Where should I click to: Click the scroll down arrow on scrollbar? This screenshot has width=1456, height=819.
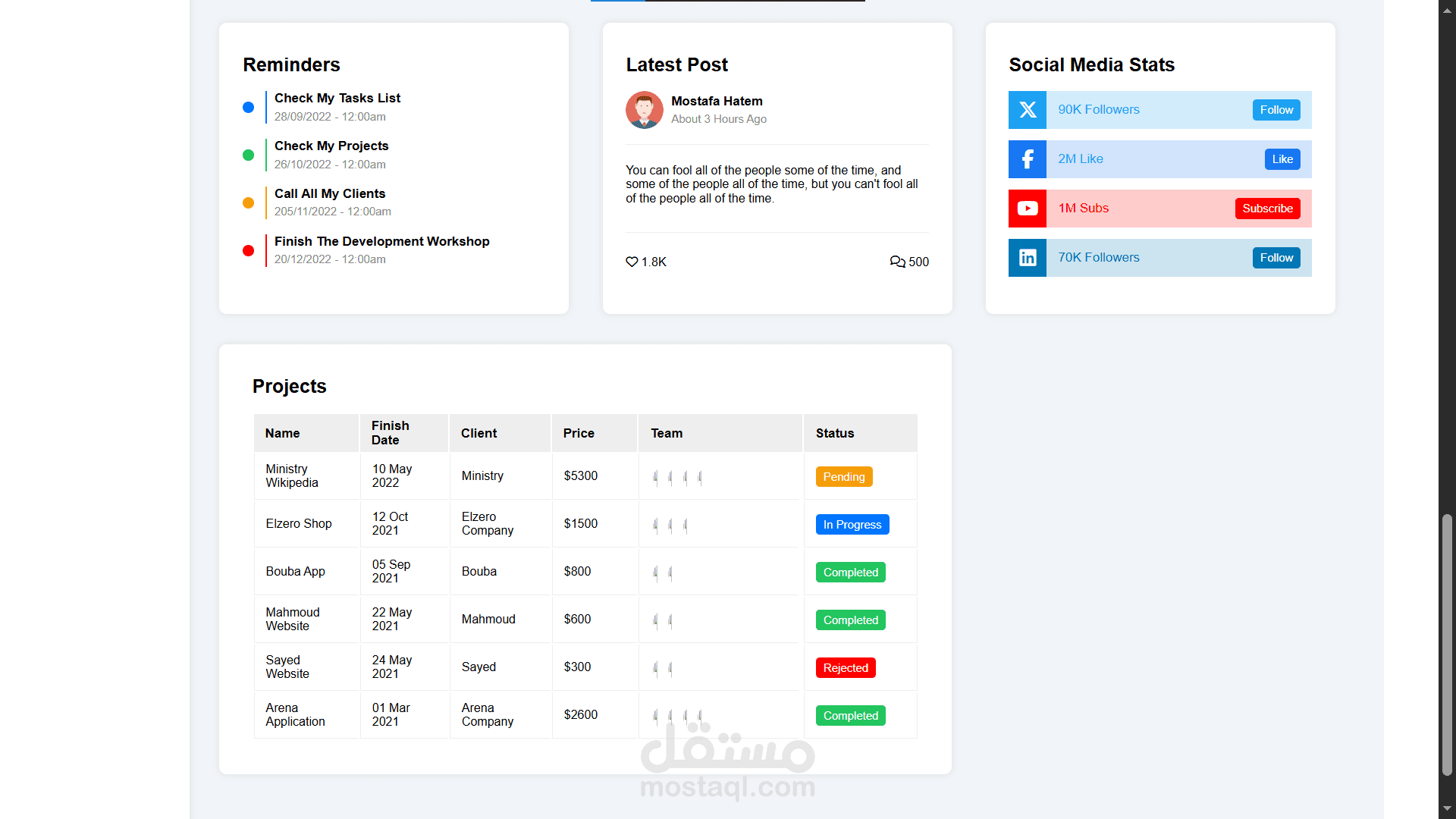click(x=1447, y=809)
